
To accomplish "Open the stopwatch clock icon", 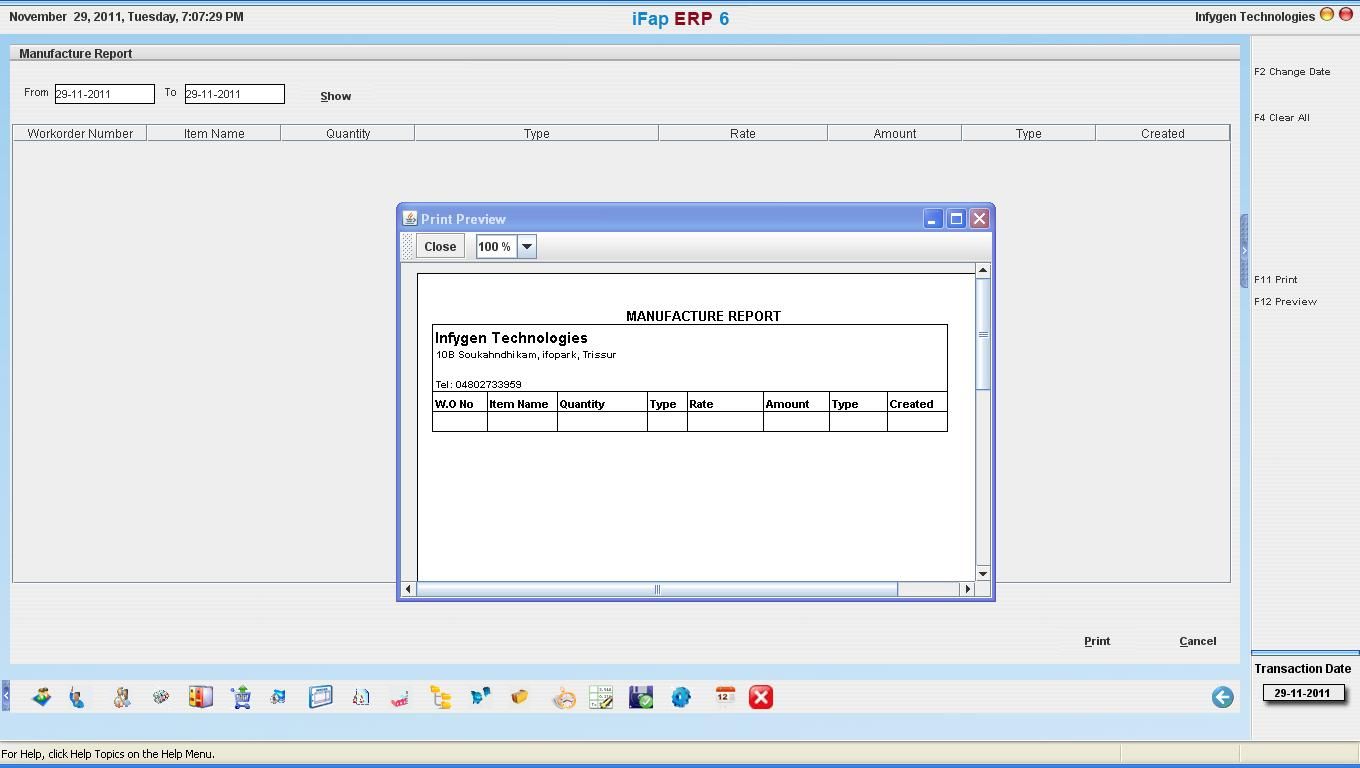I will pyautogui.click(x=564, y=698).
